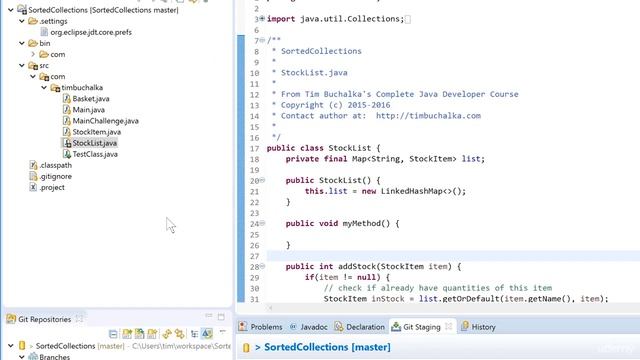This screenshot has height=360, width=640.
Task: Click repository icon in Git Staging header
Action: click(x=246, y=347)
